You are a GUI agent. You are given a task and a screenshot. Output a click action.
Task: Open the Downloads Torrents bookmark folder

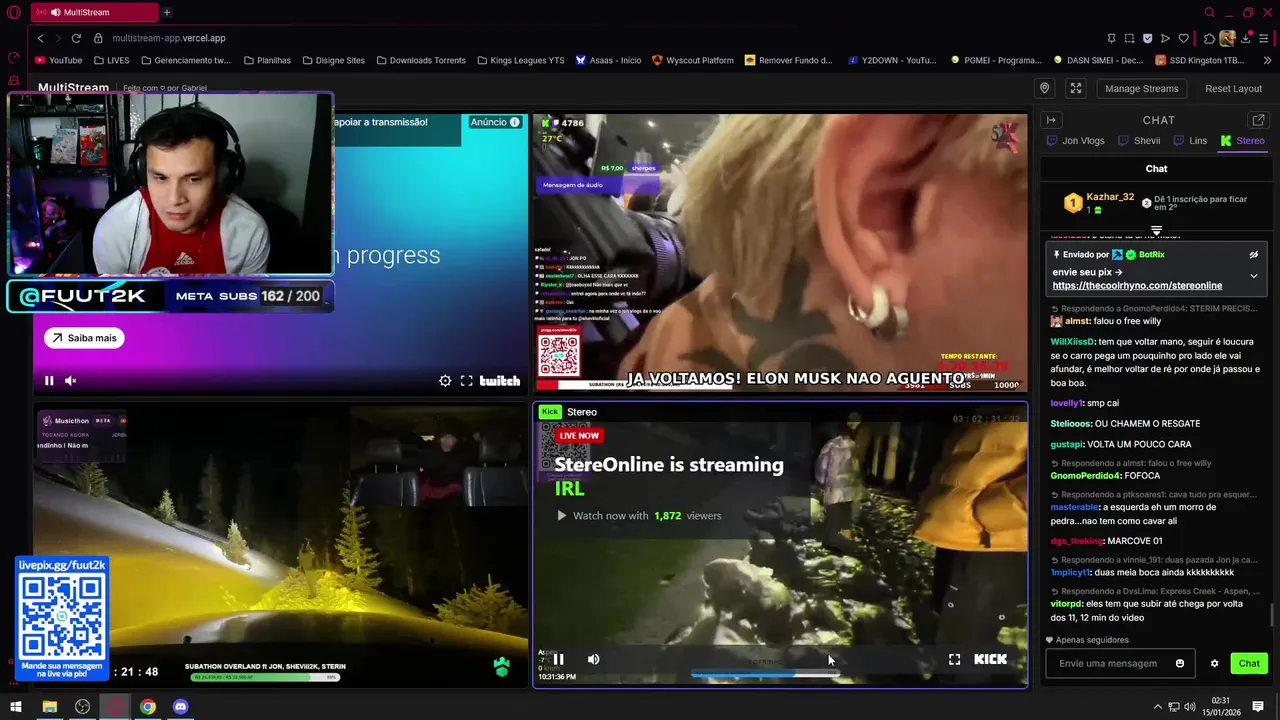click(x=420, y=60)
